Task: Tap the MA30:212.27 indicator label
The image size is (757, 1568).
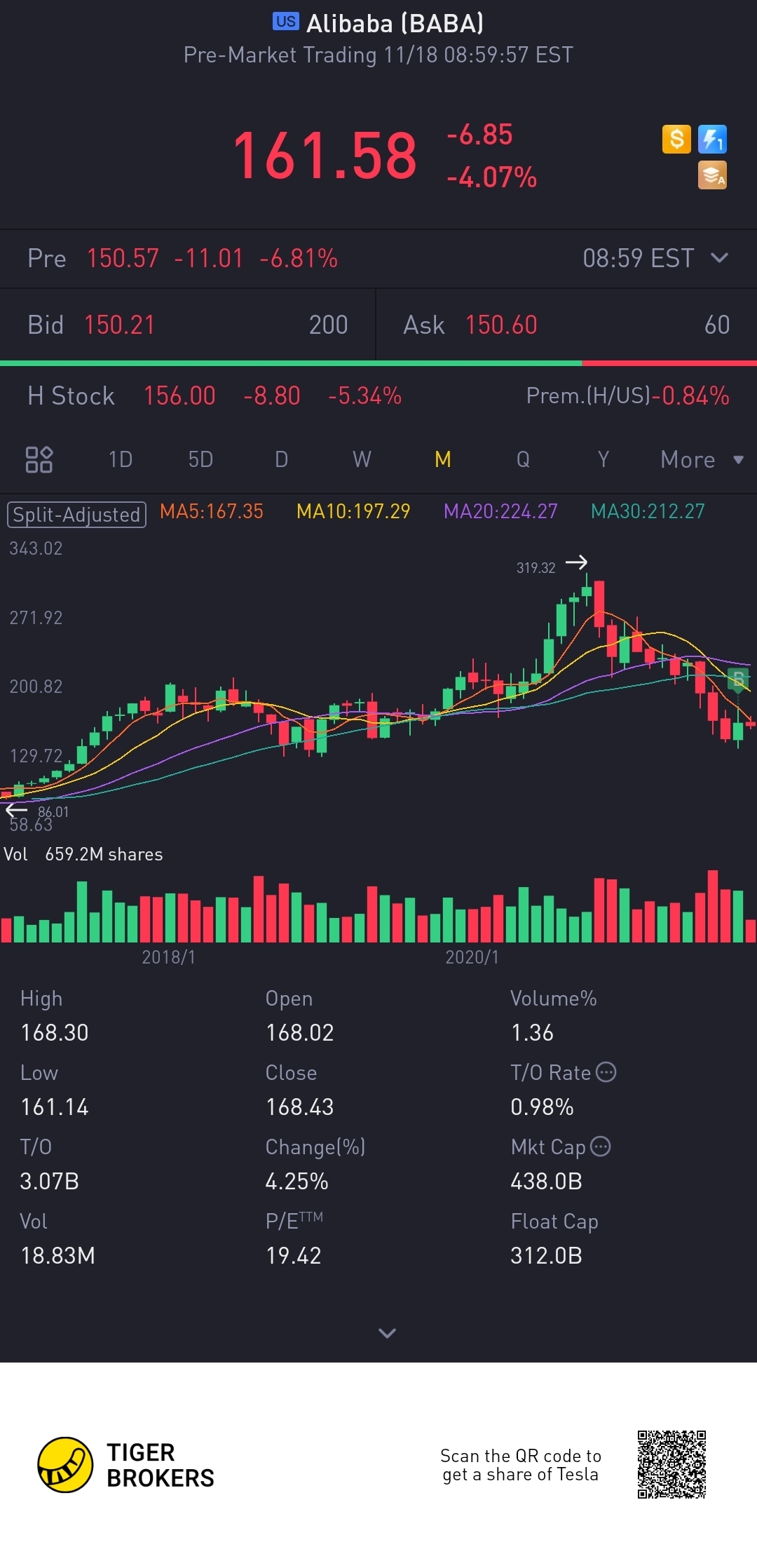Action: click(x=648, y=511)
